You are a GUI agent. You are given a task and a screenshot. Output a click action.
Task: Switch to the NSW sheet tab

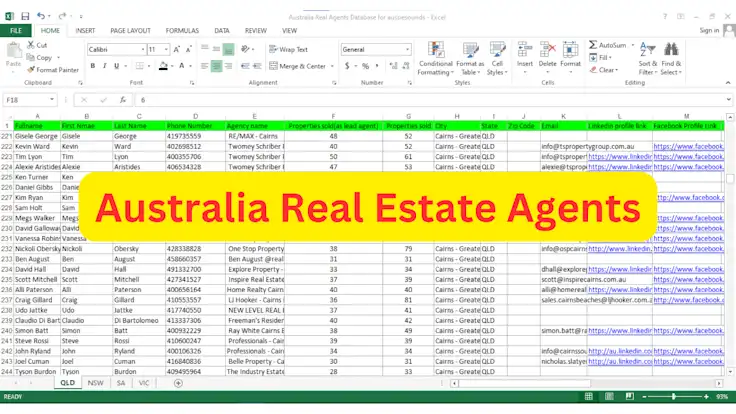[x=95, y=383]
